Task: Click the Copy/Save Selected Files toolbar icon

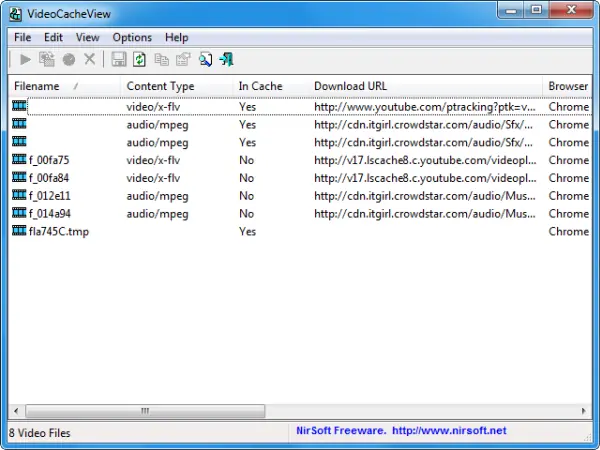Action: (x=45, y=60)
